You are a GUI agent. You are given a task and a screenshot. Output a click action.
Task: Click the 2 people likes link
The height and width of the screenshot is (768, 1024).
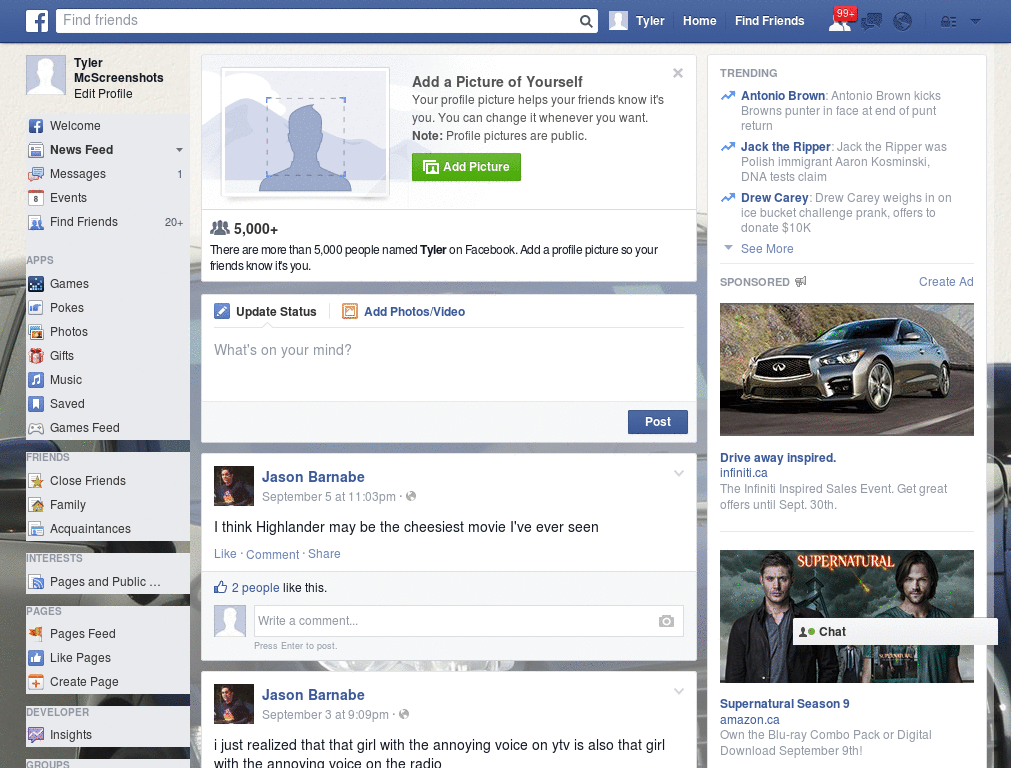(255, 588)
